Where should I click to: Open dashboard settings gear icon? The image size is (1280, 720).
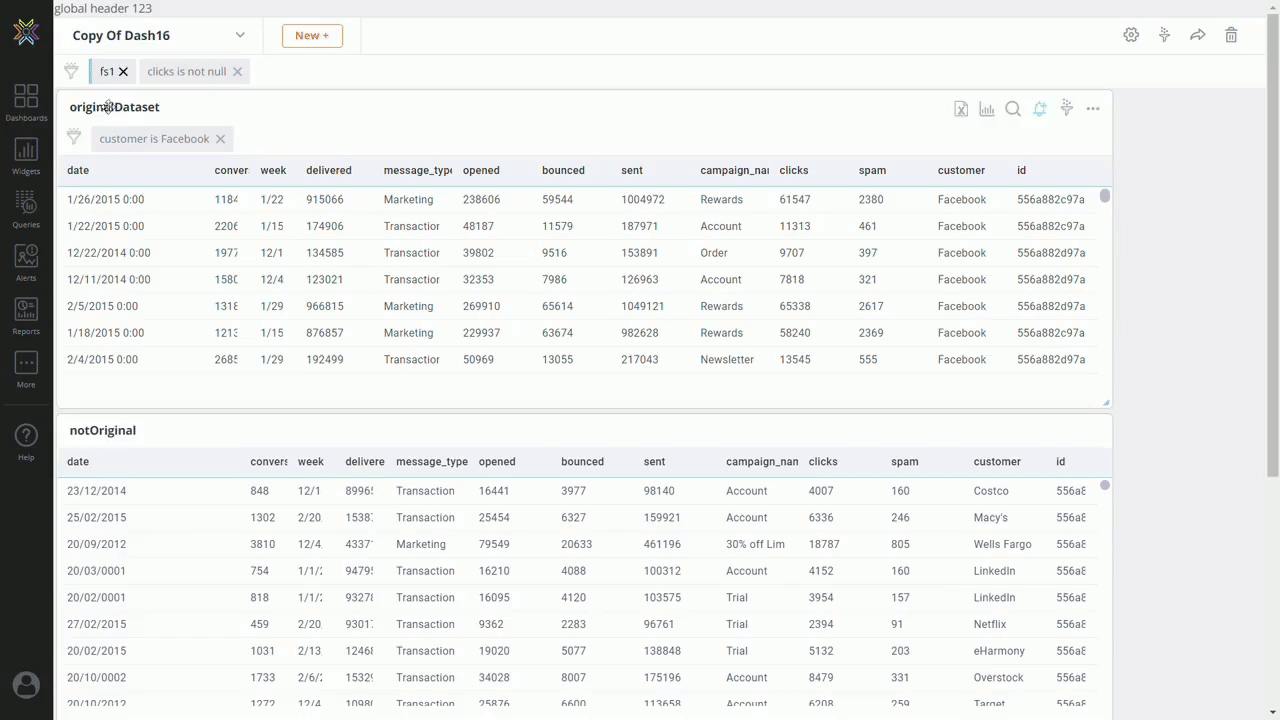pyautogui.click(x=1131, y=35)
